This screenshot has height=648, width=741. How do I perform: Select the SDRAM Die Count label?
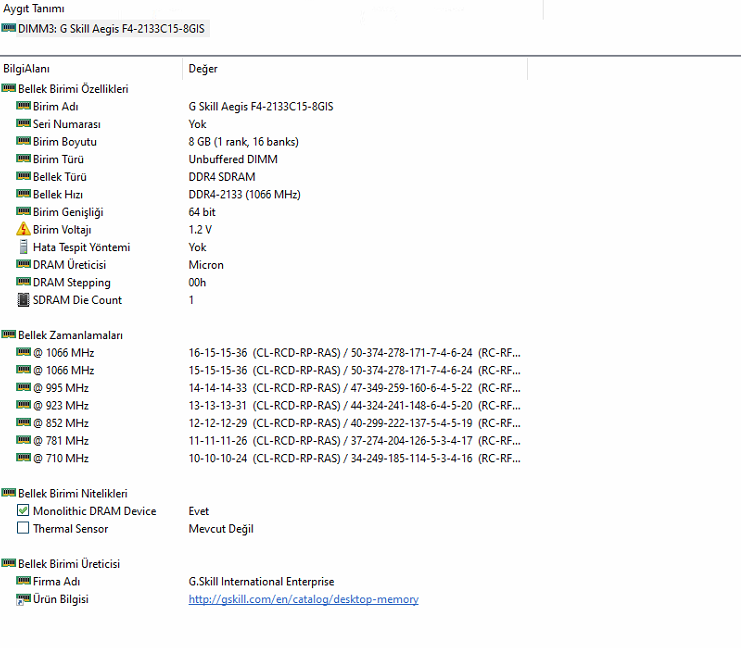[78, 300]
